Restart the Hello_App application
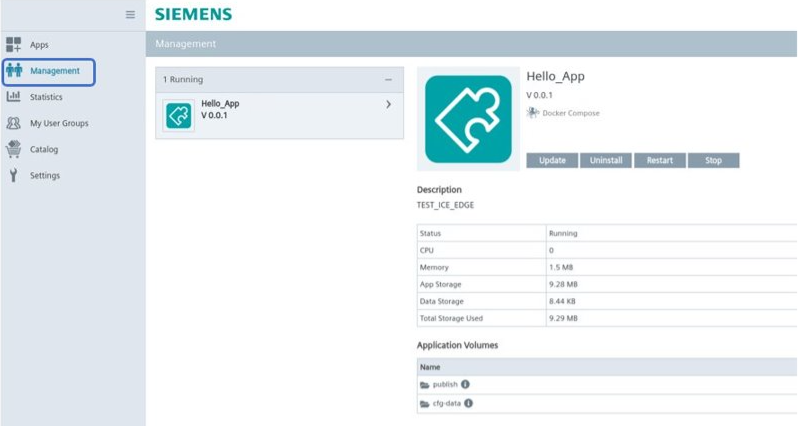802x426 pixels. coord(659,160)
